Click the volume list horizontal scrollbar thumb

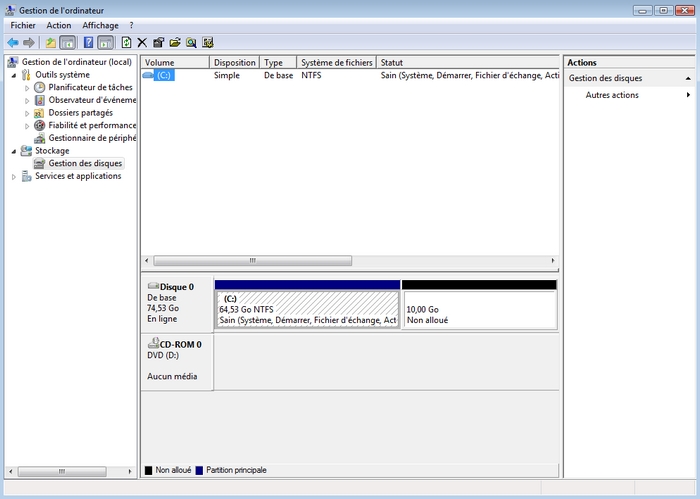(253, 260)
